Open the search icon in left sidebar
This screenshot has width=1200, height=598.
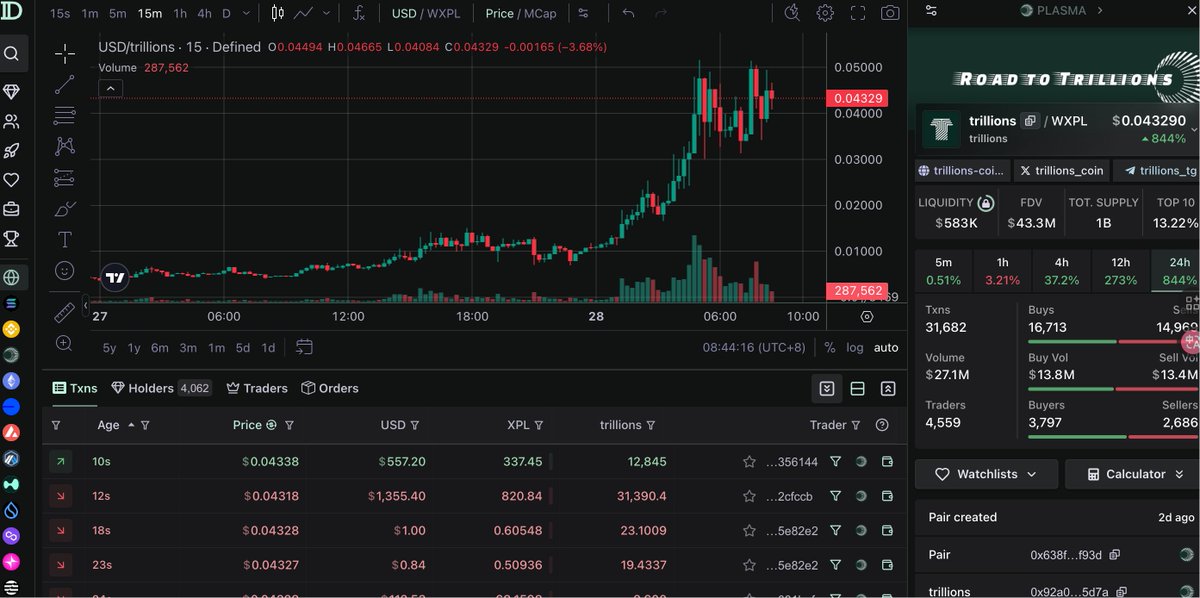tap(12, 53)
